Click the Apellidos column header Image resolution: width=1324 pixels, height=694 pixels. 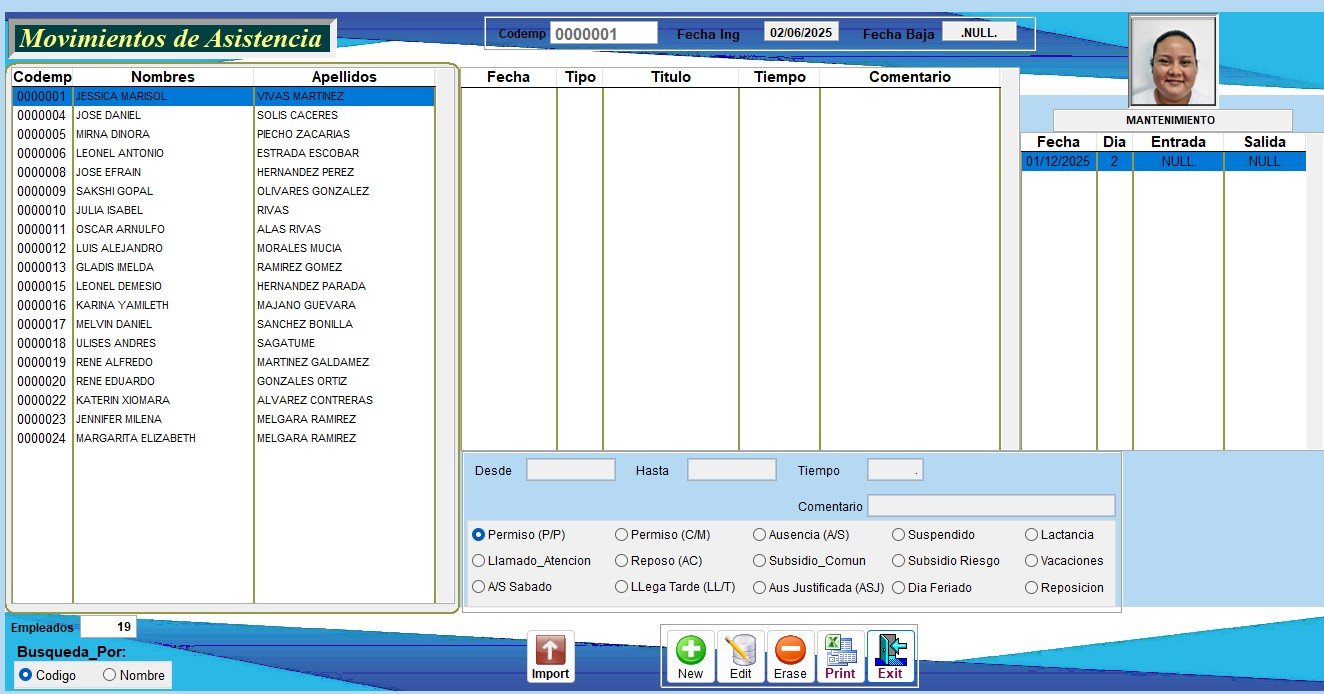click(344, 77)
